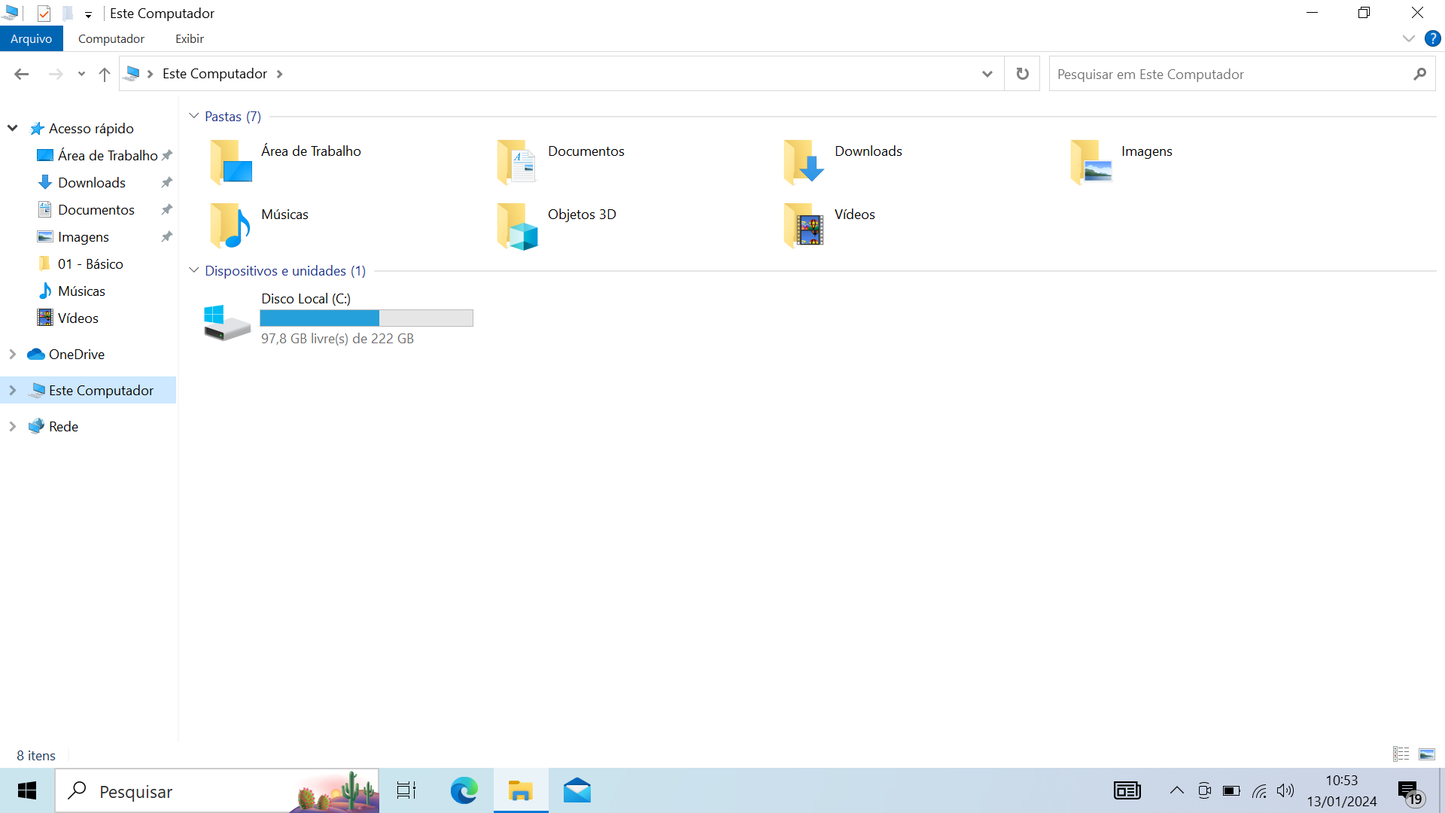The width and height of the screenshot is (1445, 813).
Task: Open the help question mark icon
Action: point(1432,39)
